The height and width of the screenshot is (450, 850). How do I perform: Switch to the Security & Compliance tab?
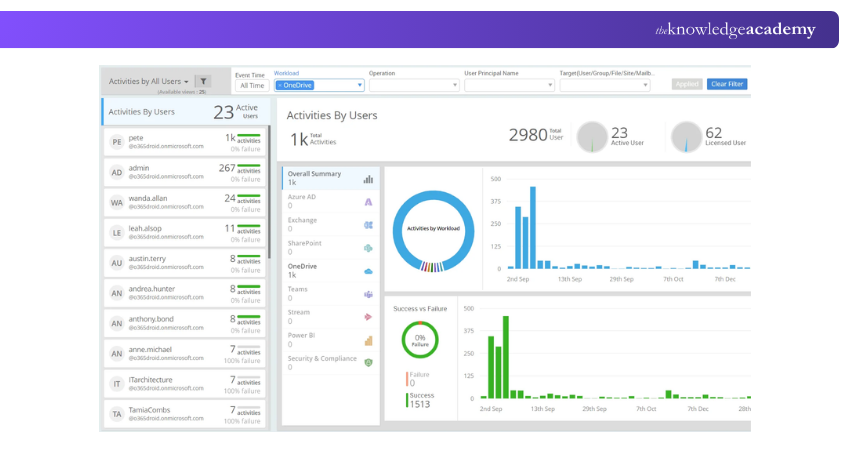[330, 363]
